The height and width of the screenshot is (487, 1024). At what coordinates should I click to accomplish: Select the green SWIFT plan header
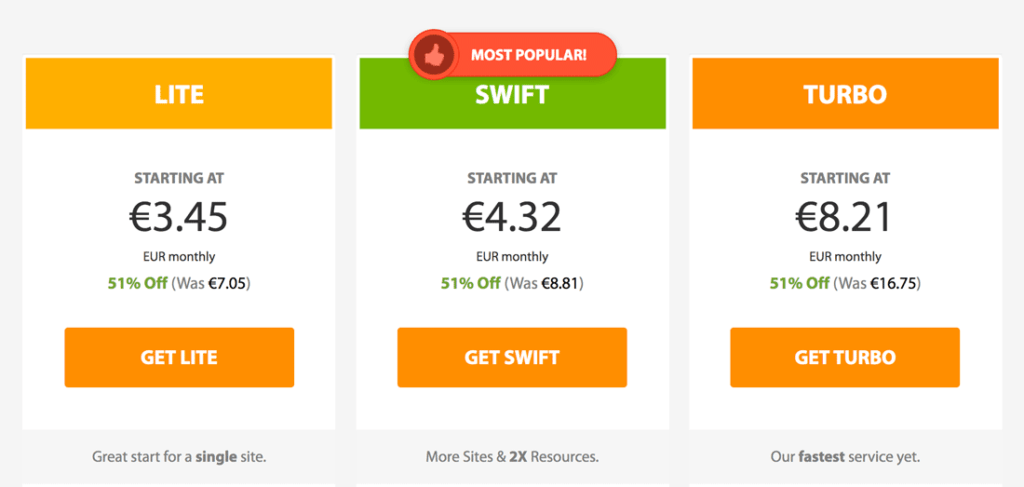(x=512, y=93)
